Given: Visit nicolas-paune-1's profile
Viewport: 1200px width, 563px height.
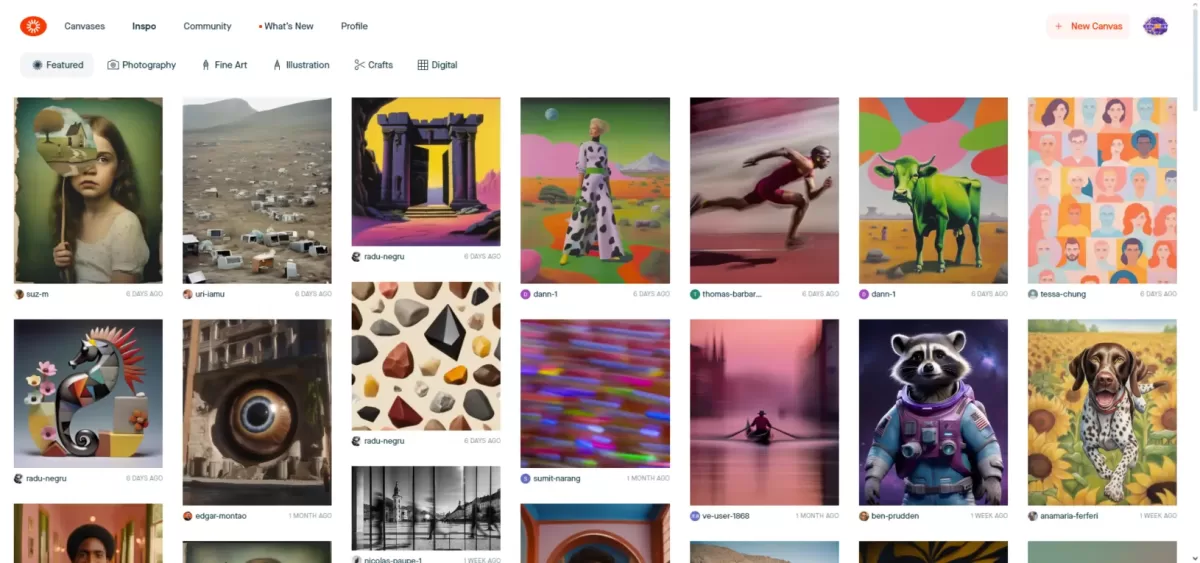Looking at the screenshot, I should click(x=392, y=560).
